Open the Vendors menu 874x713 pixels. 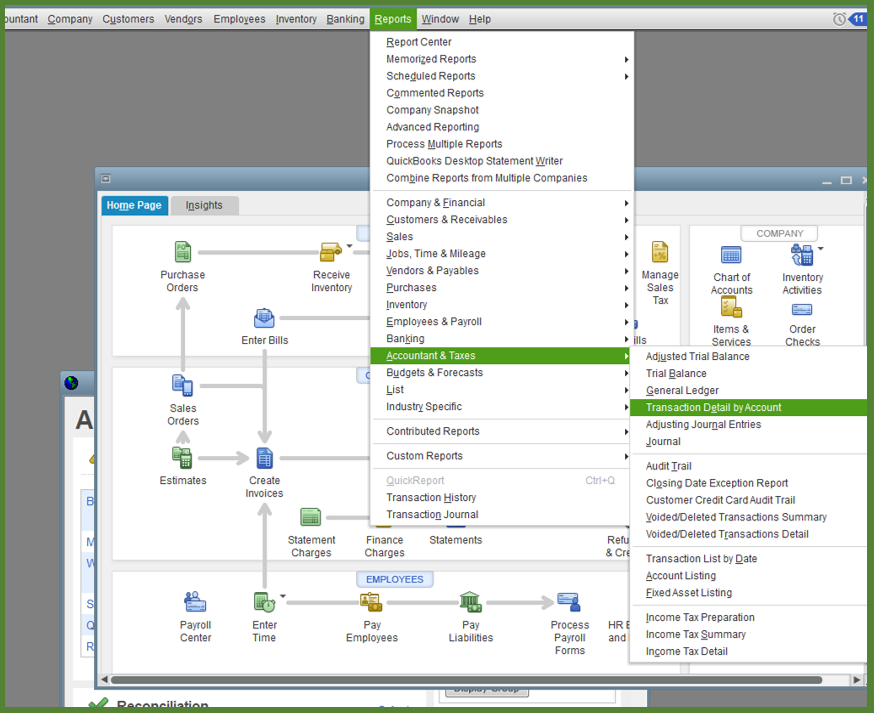click(183, 19)
